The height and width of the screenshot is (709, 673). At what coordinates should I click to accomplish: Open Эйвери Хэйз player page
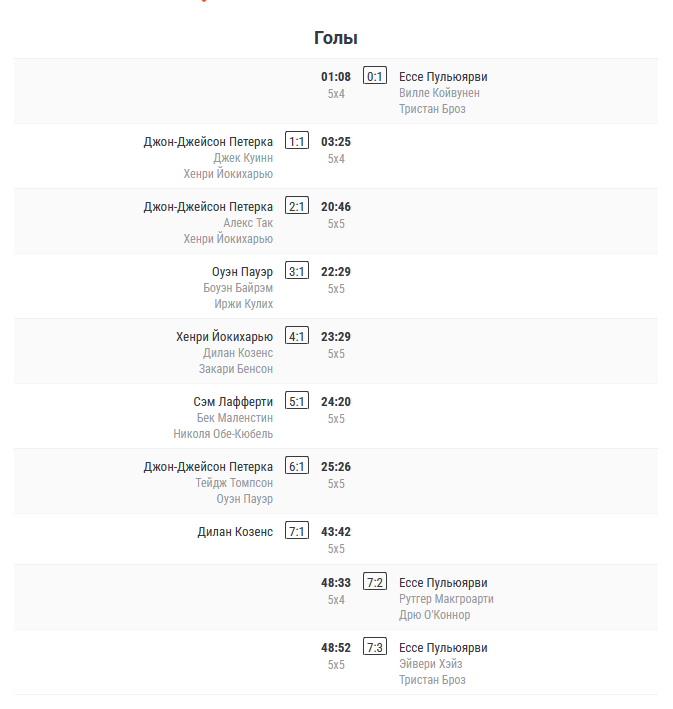pos(430,664)
